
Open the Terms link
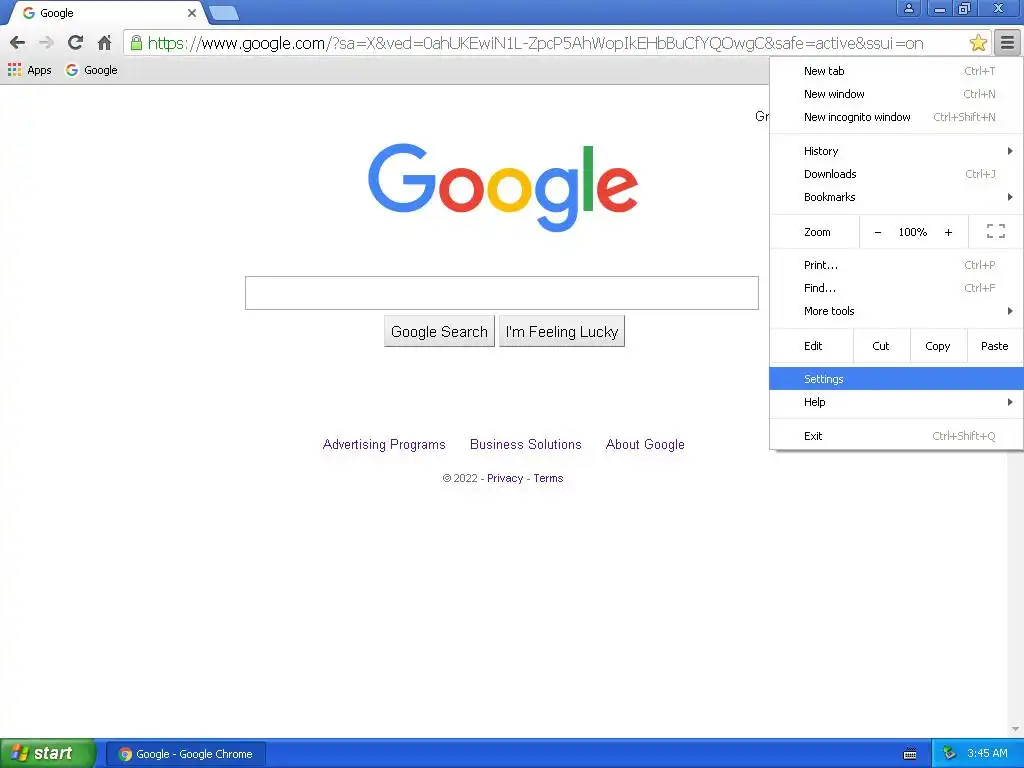[548, 478]
